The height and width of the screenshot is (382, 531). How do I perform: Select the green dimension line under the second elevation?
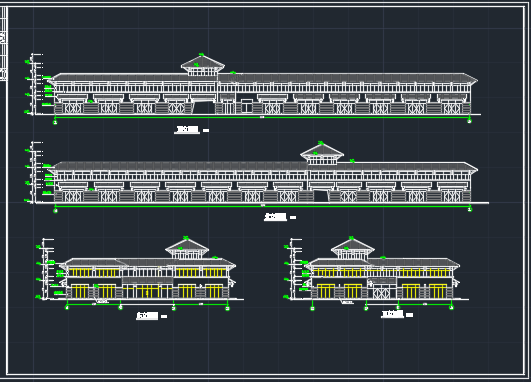click(262, 206)
